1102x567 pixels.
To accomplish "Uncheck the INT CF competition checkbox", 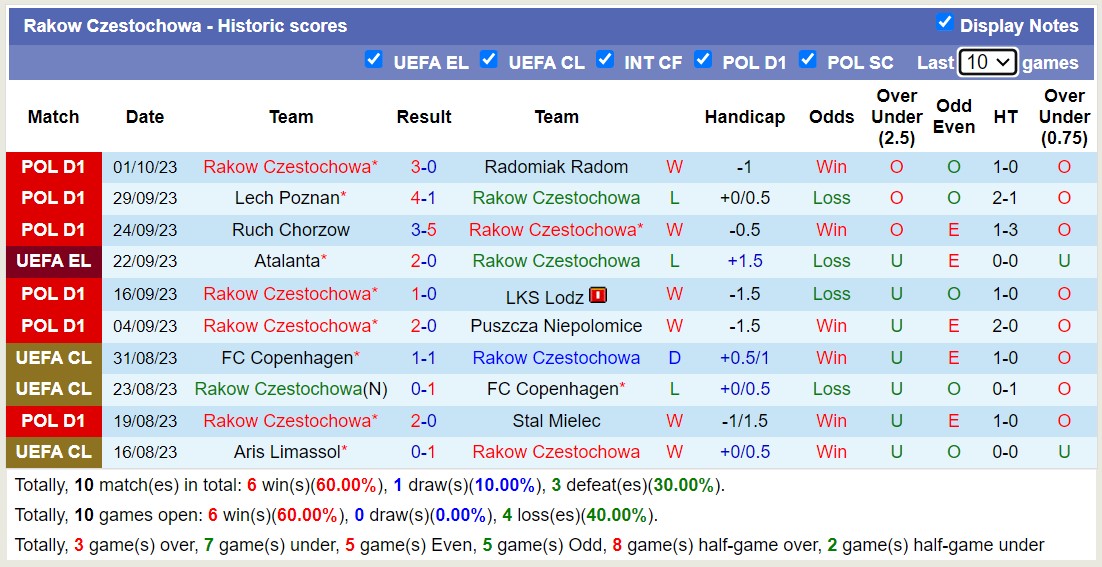I will coord(604,60).
